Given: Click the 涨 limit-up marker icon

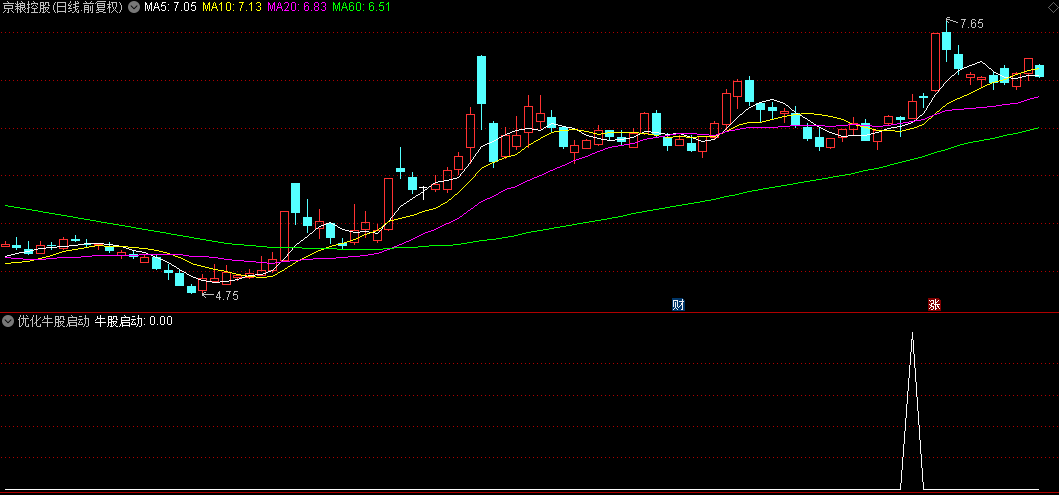Looking at the screenshot, I should pyautogui.click(x=934, y=305).
